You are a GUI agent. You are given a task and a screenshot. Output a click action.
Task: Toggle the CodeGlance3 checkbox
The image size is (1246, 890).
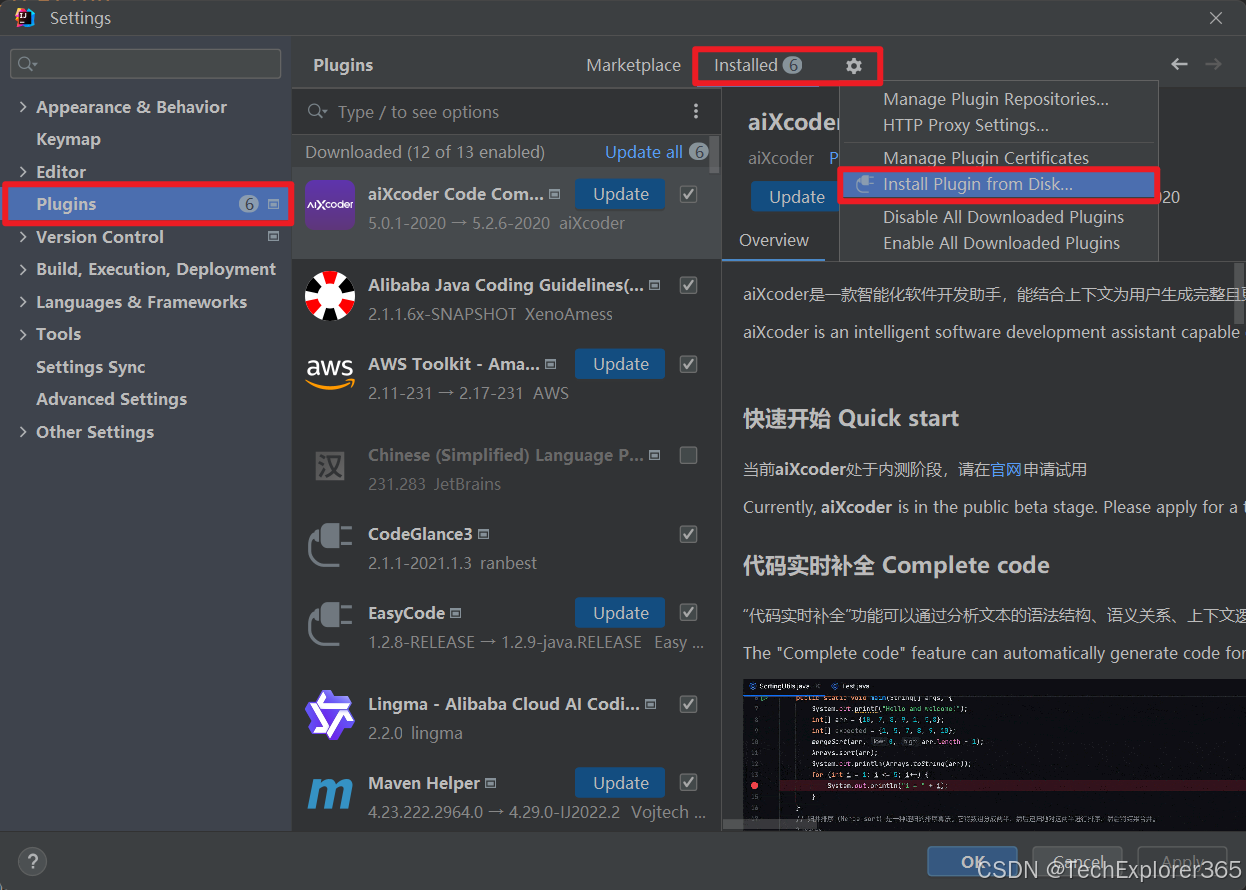tap(688, 534)
